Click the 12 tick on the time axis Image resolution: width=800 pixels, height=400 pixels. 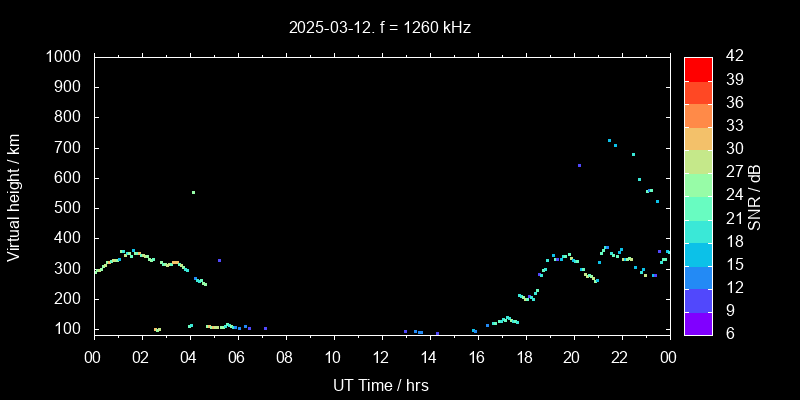pyautogui.click(x=380, y=356)
